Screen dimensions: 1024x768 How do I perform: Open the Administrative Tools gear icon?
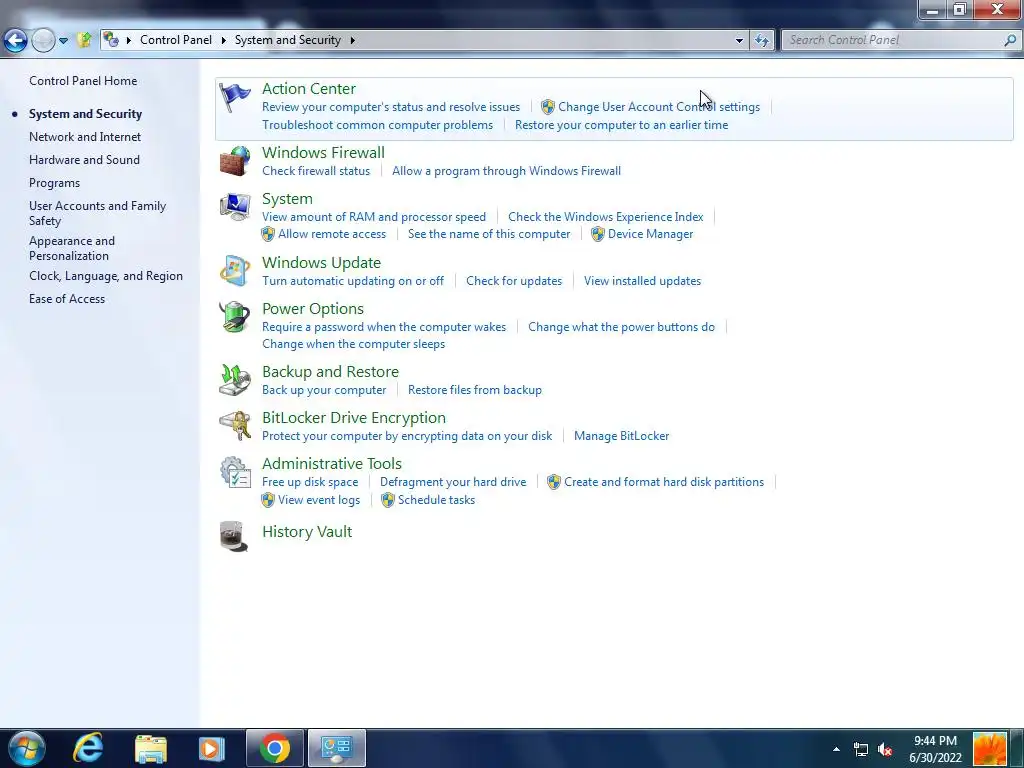[x=234, y=472]
